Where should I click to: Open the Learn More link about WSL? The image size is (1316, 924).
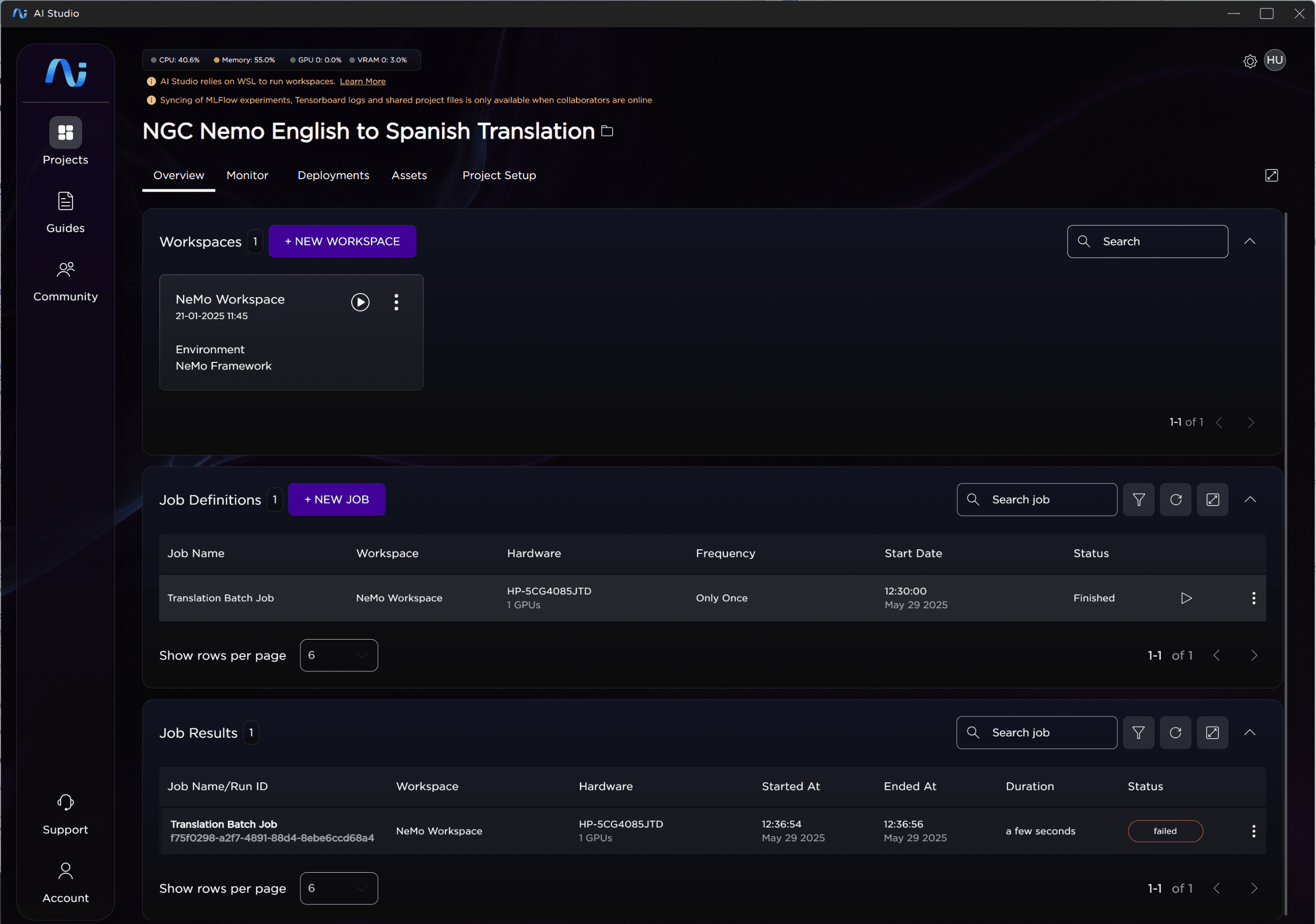[362, 82]
